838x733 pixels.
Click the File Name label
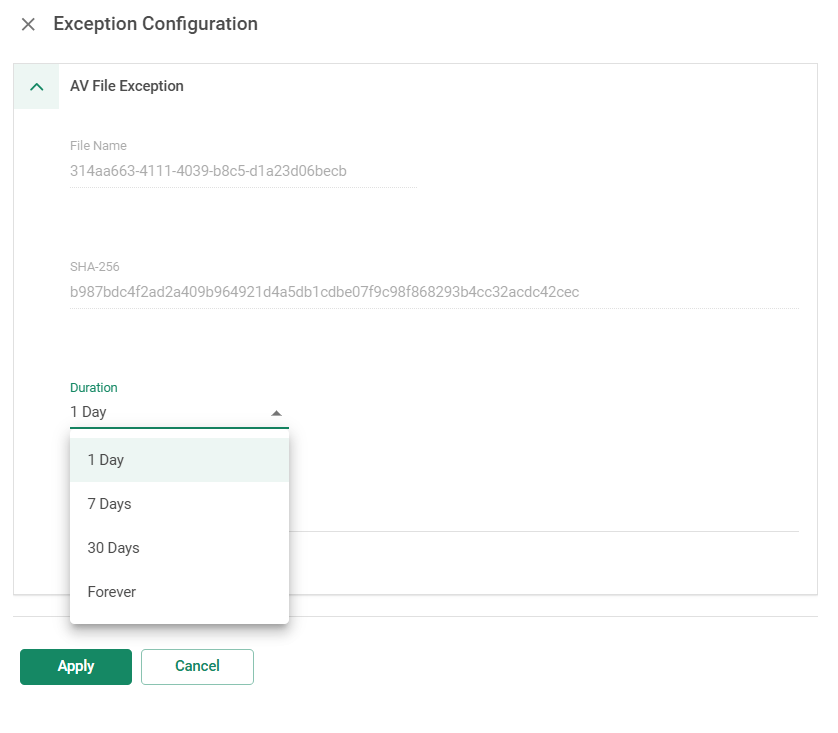tap(98, 145)
